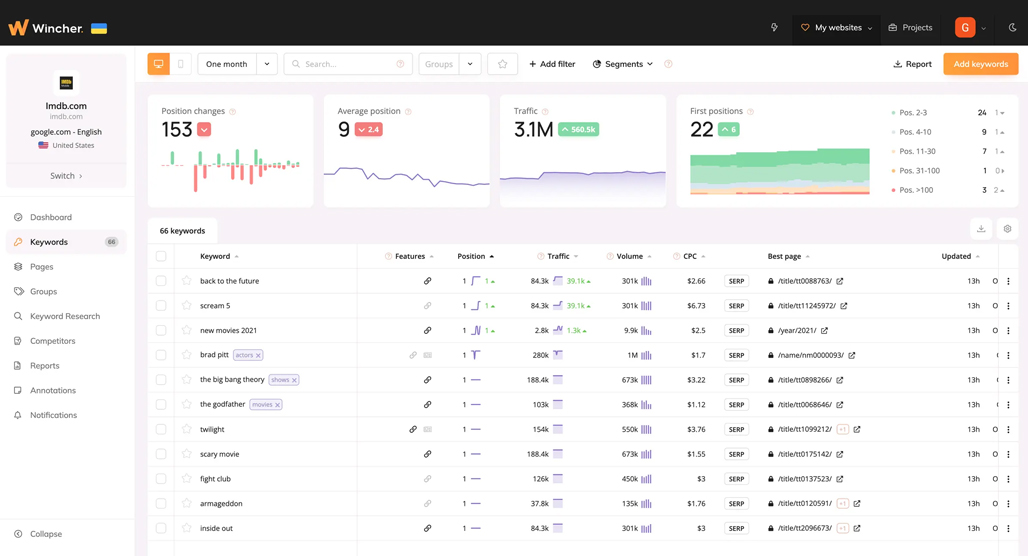Image resolution: width=1028 pixels, height=556 pixels.
Task: Sort by Volume column header
Action: point(629,256)
